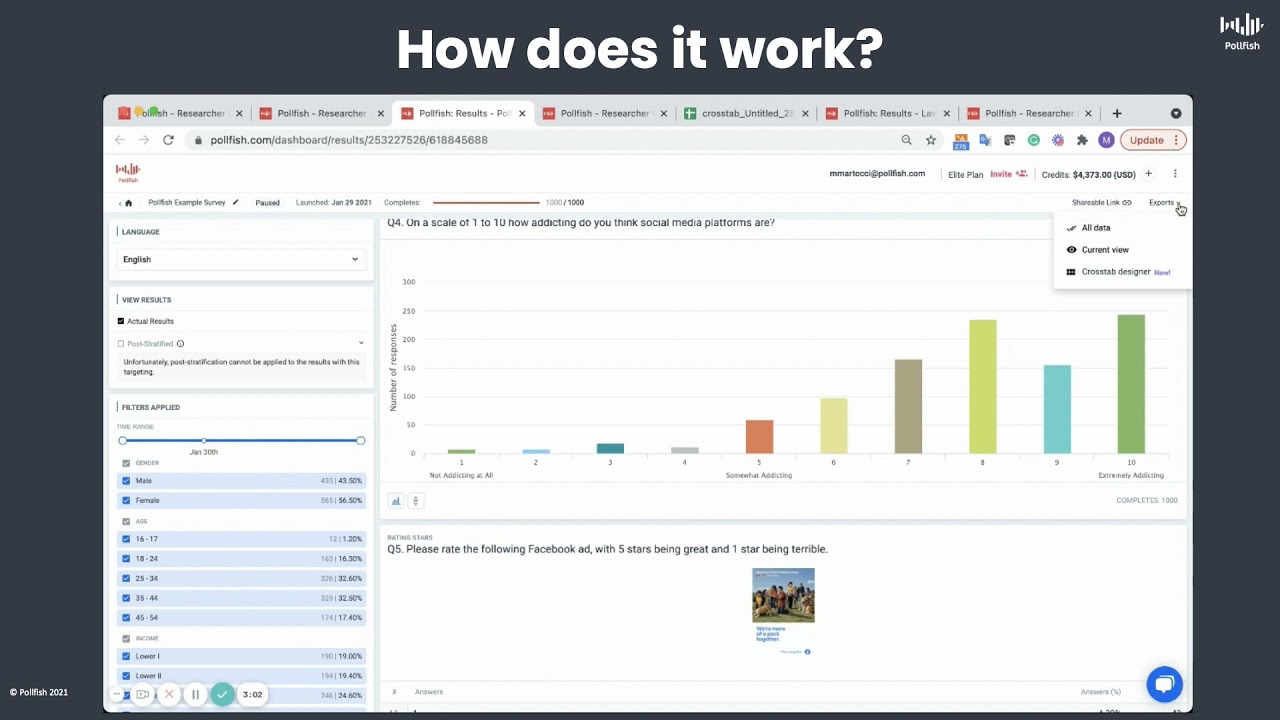Open the Crosstab designer option
The width and height of the screenshot is (1280, 720).
tap(1116, 272)
